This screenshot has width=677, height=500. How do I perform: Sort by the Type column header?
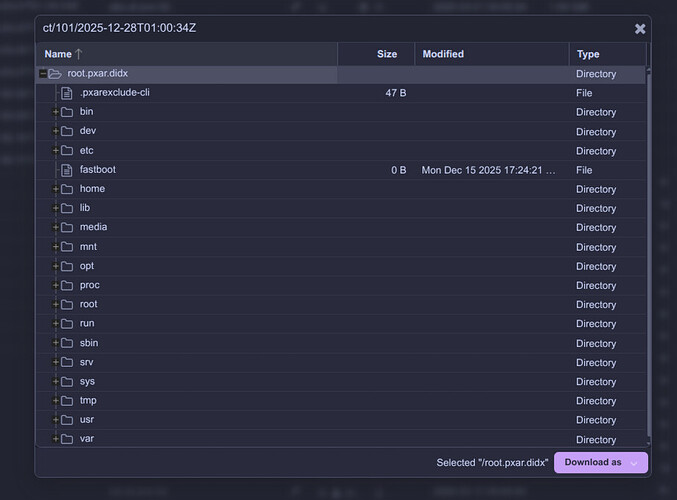[x=588, y=54]
